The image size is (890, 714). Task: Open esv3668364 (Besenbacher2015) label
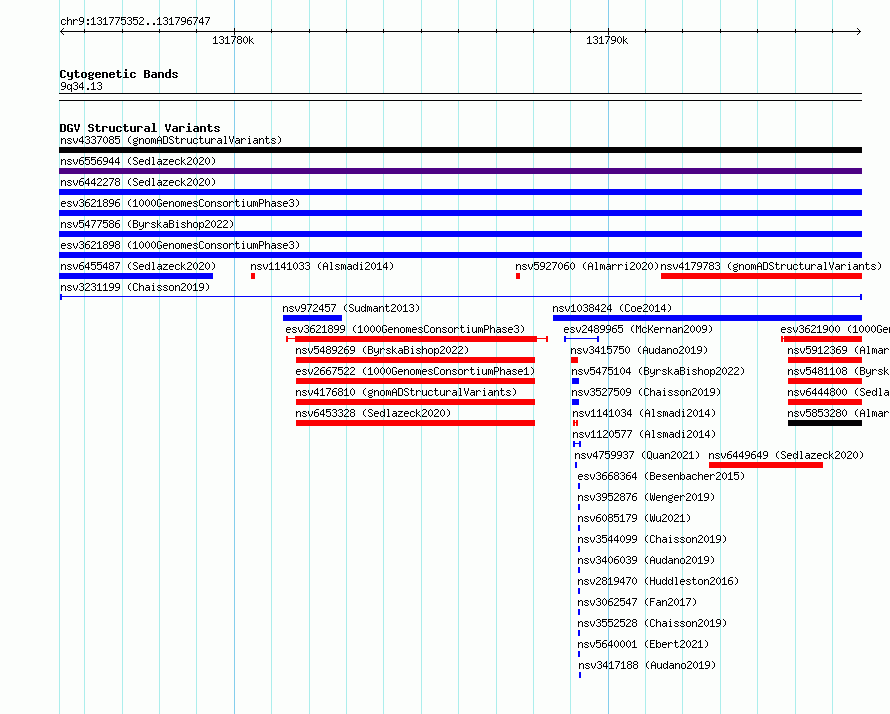pyautogui.click(x=661, y=476)
